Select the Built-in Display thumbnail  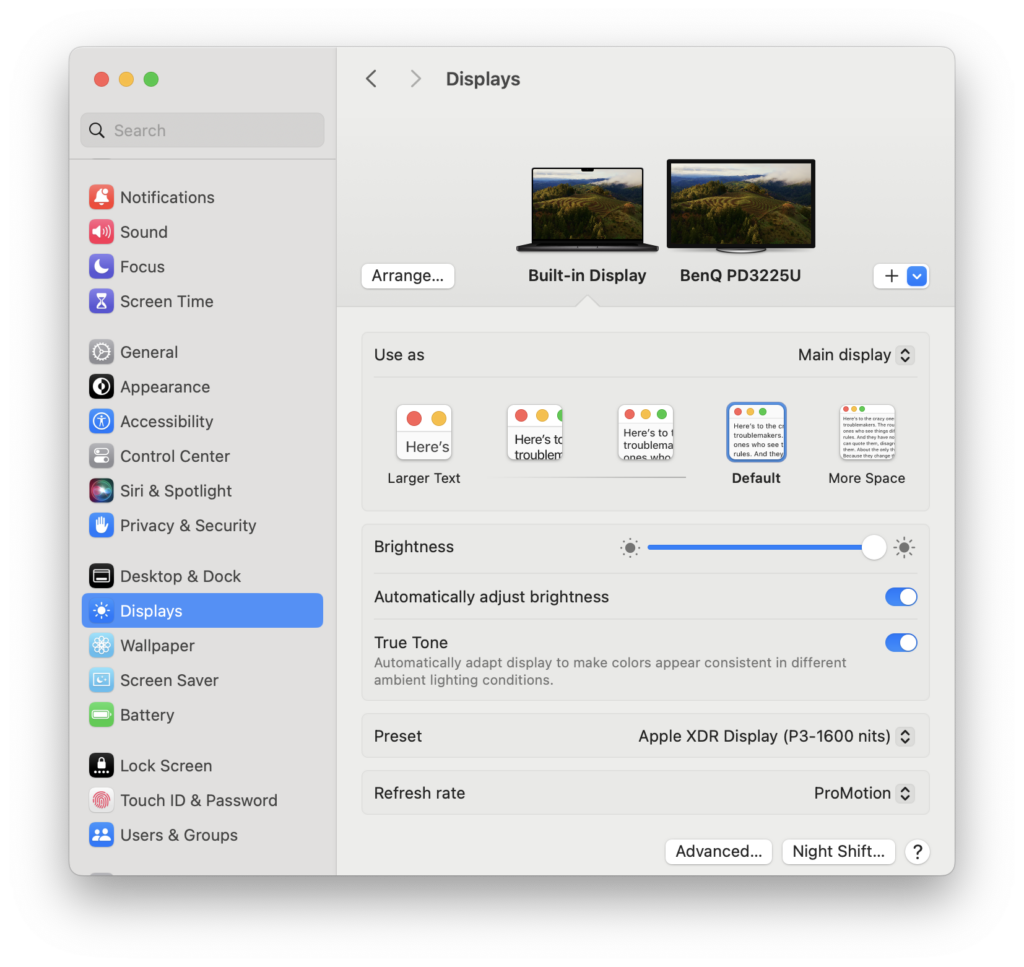[x=587, y=210]
